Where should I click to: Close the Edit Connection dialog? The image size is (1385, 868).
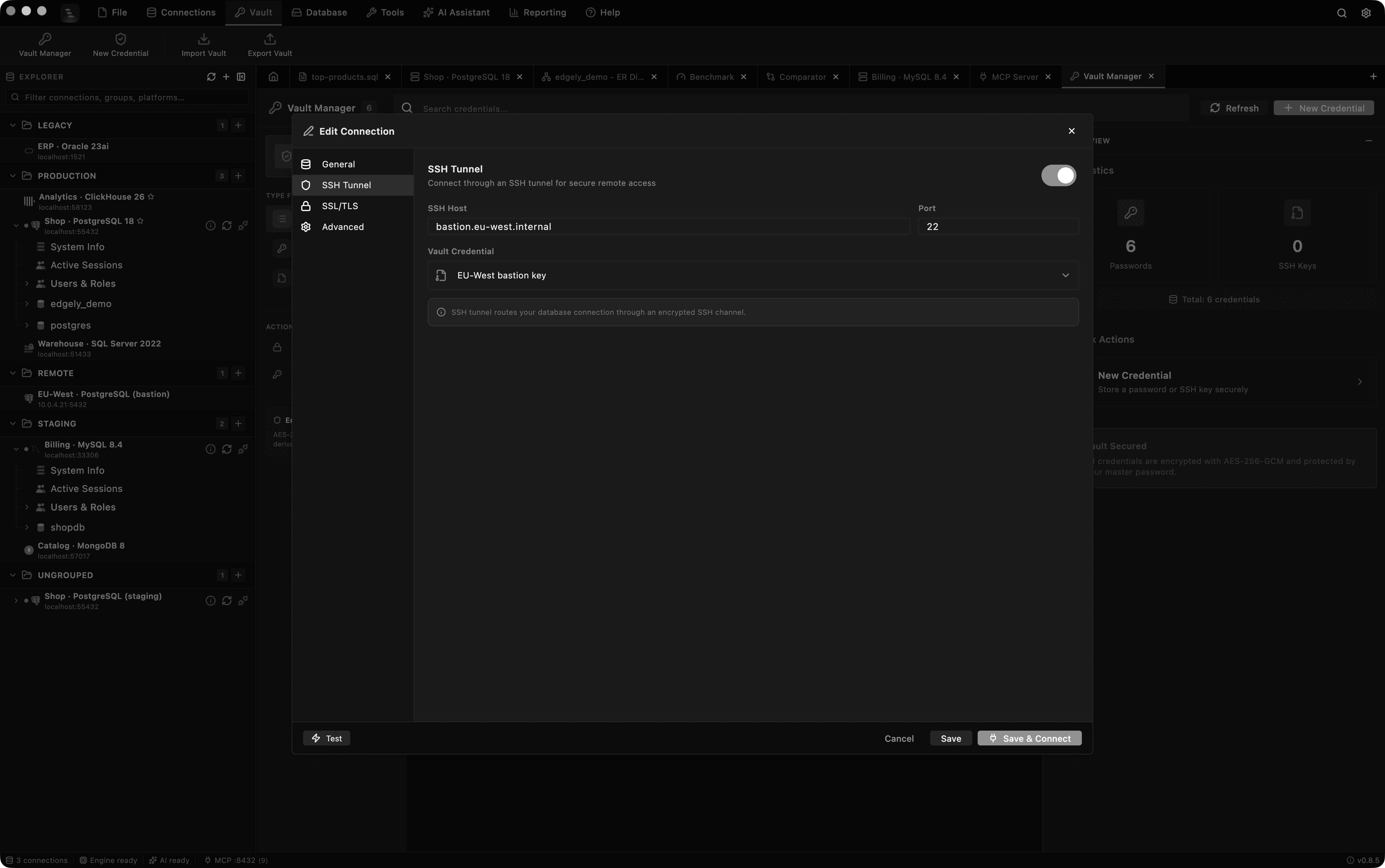(1071, 131)
